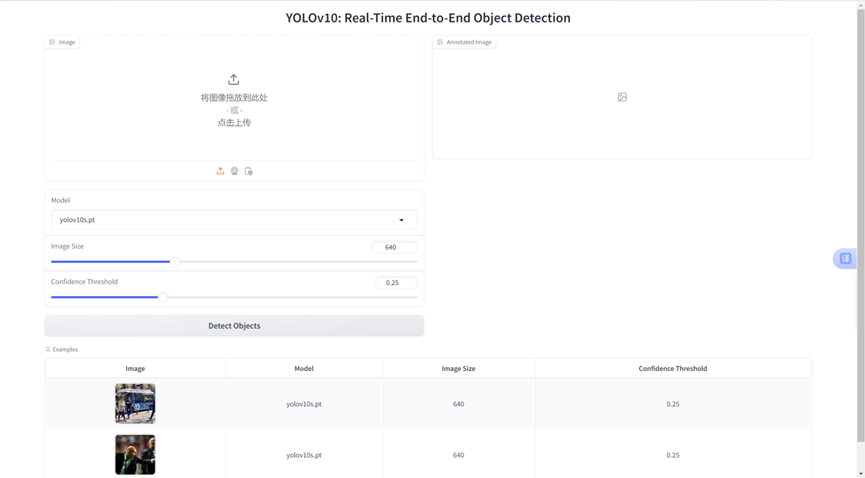The width and height of the screenshot is (865, 478).
Task: Select the bus example thumbnail
Action: point(135,403)
